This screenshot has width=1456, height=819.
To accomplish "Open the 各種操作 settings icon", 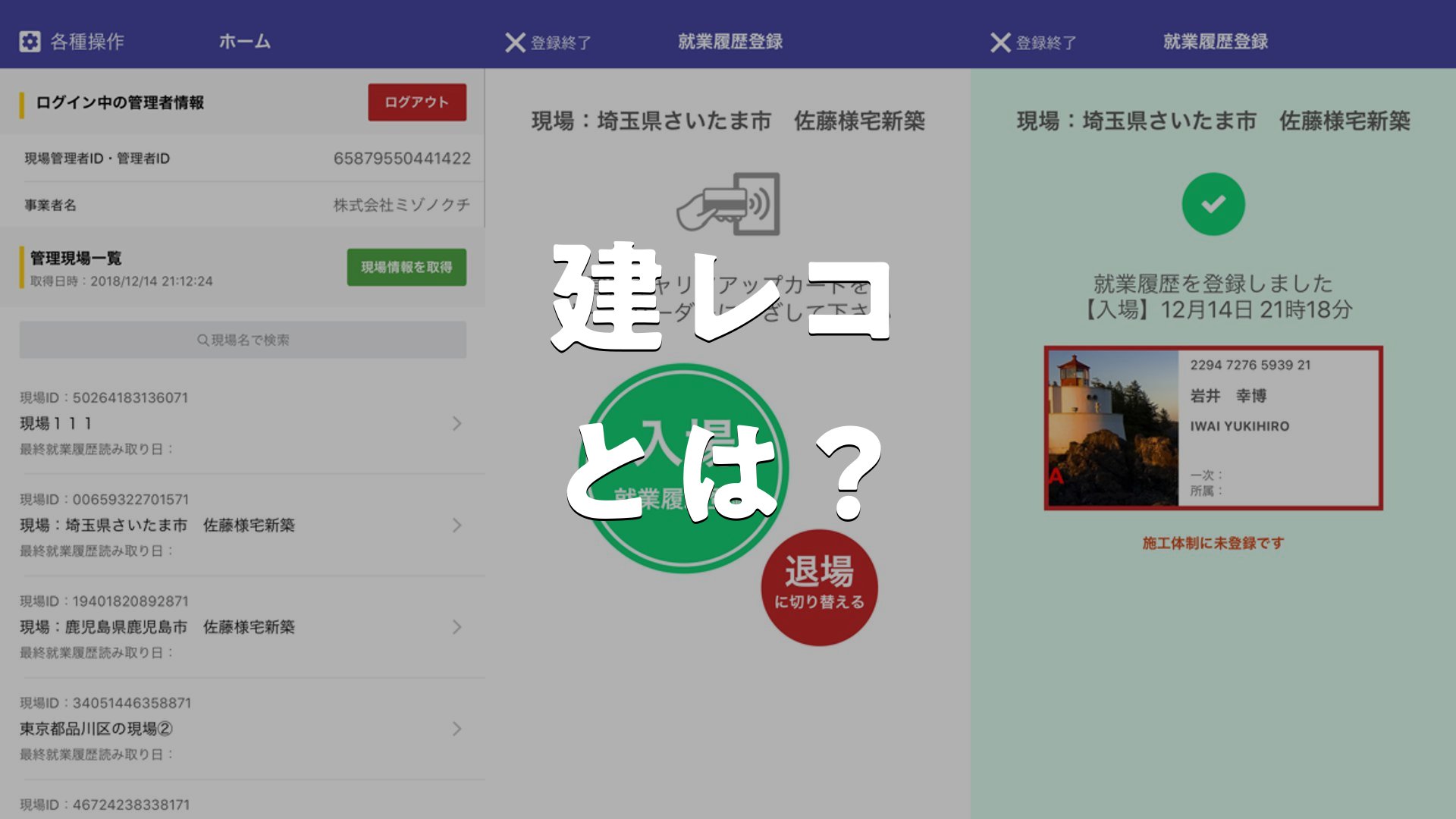I will click(x=30, y=42).
